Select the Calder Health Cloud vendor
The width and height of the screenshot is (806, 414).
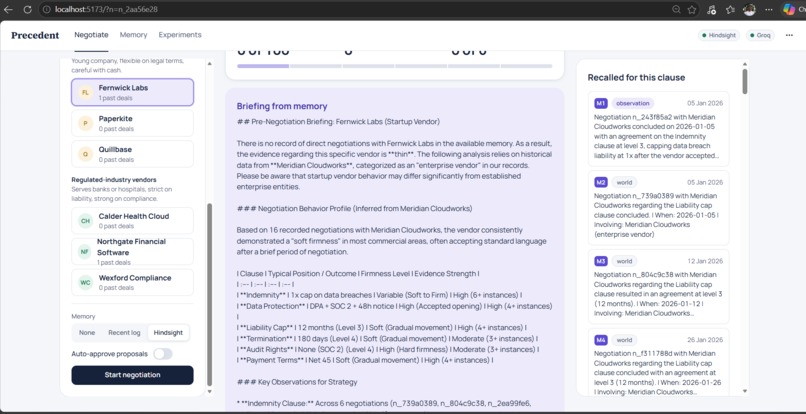coord(133,221)
